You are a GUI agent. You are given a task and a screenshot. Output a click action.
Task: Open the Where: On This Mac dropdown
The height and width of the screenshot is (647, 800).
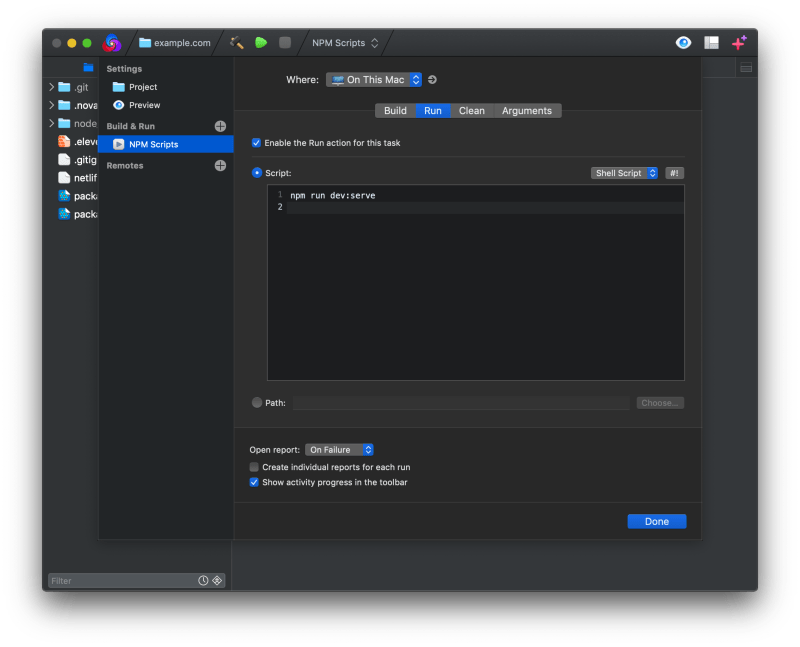click(x=374, y=79)
